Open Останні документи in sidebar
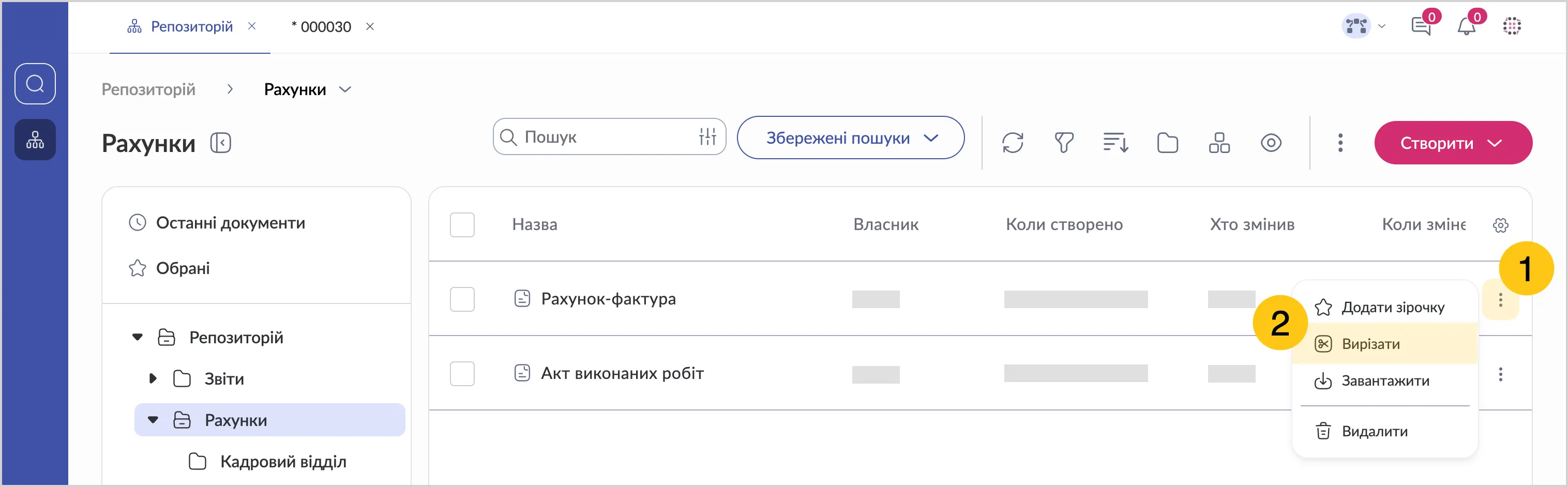This screenshot has height=487, width=1568. (x=230, y=223)
